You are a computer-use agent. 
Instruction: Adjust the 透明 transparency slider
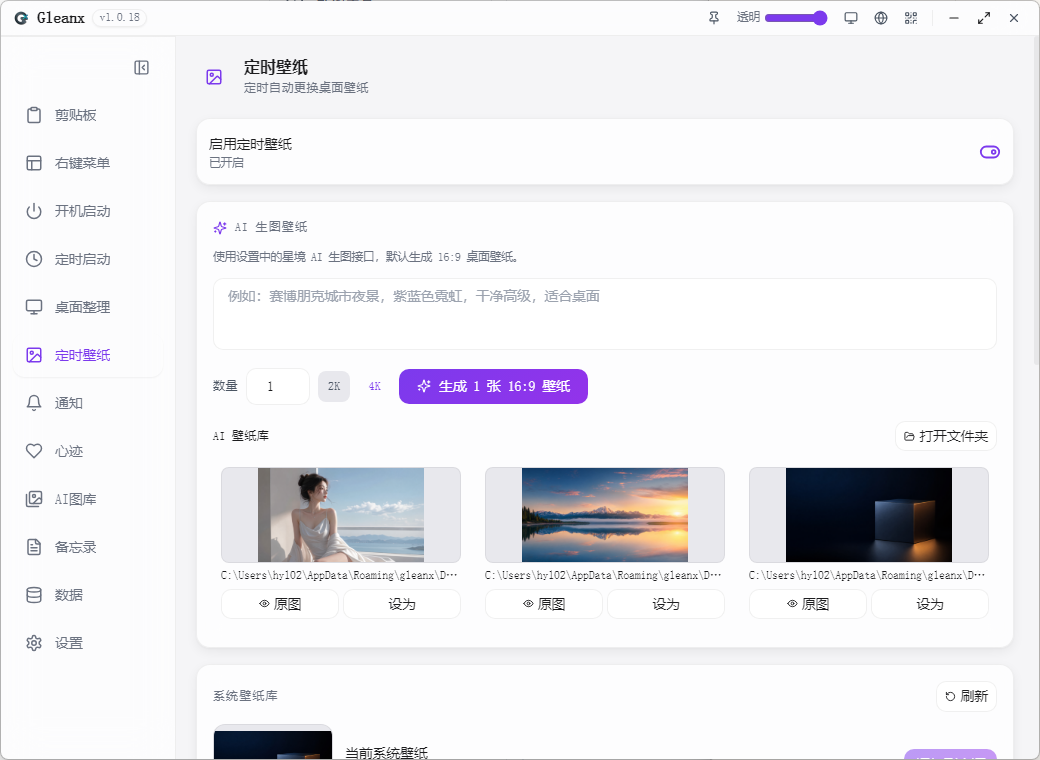point(795,18)
